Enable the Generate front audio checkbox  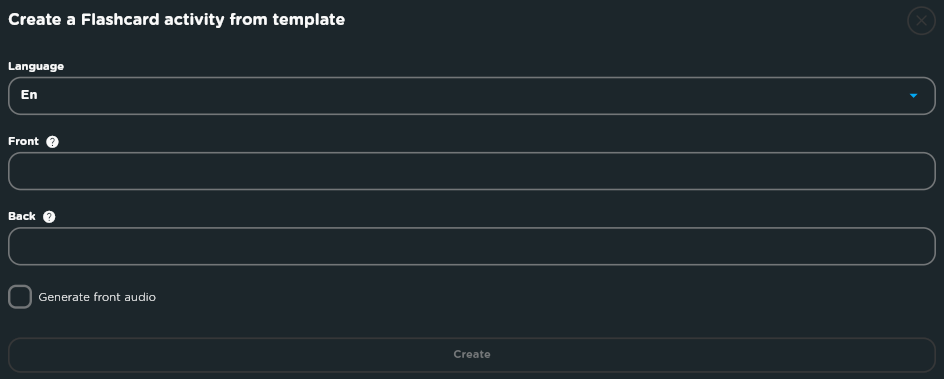pos(20,297)
